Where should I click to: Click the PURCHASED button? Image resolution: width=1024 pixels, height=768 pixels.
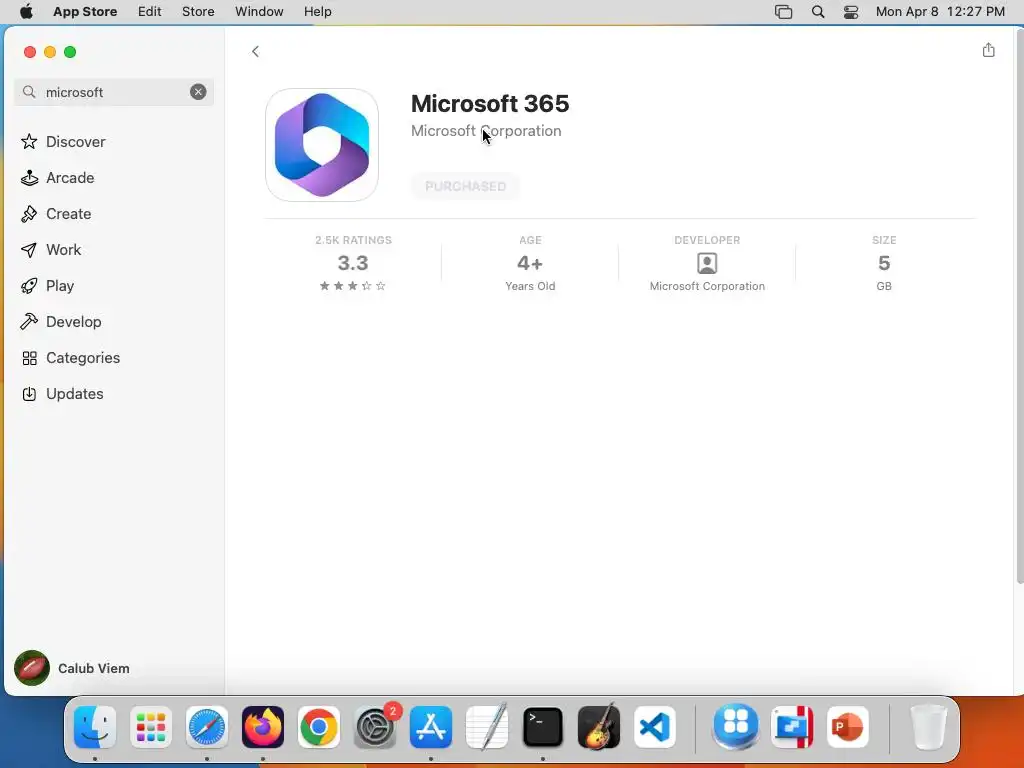pos(466,186)
